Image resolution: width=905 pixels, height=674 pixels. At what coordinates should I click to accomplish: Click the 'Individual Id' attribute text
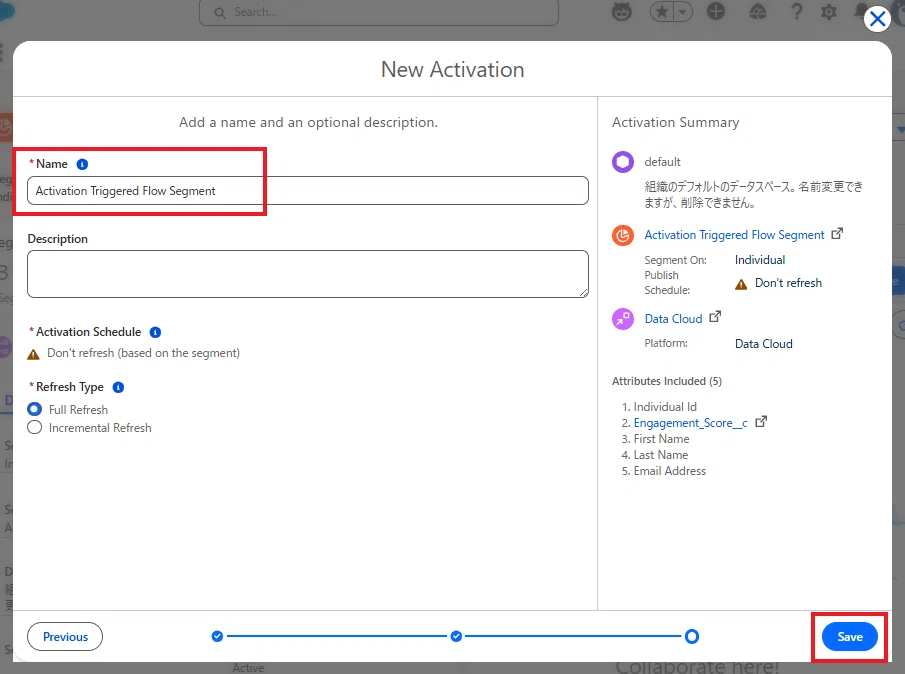[665, 407]
